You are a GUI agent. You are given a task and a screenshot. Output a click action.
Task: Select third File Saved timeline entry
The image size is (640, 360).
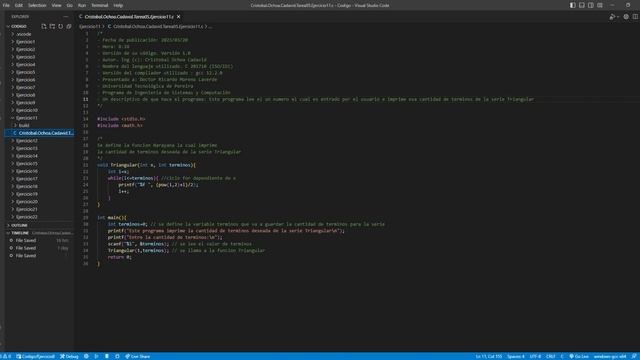click(40, 256)
